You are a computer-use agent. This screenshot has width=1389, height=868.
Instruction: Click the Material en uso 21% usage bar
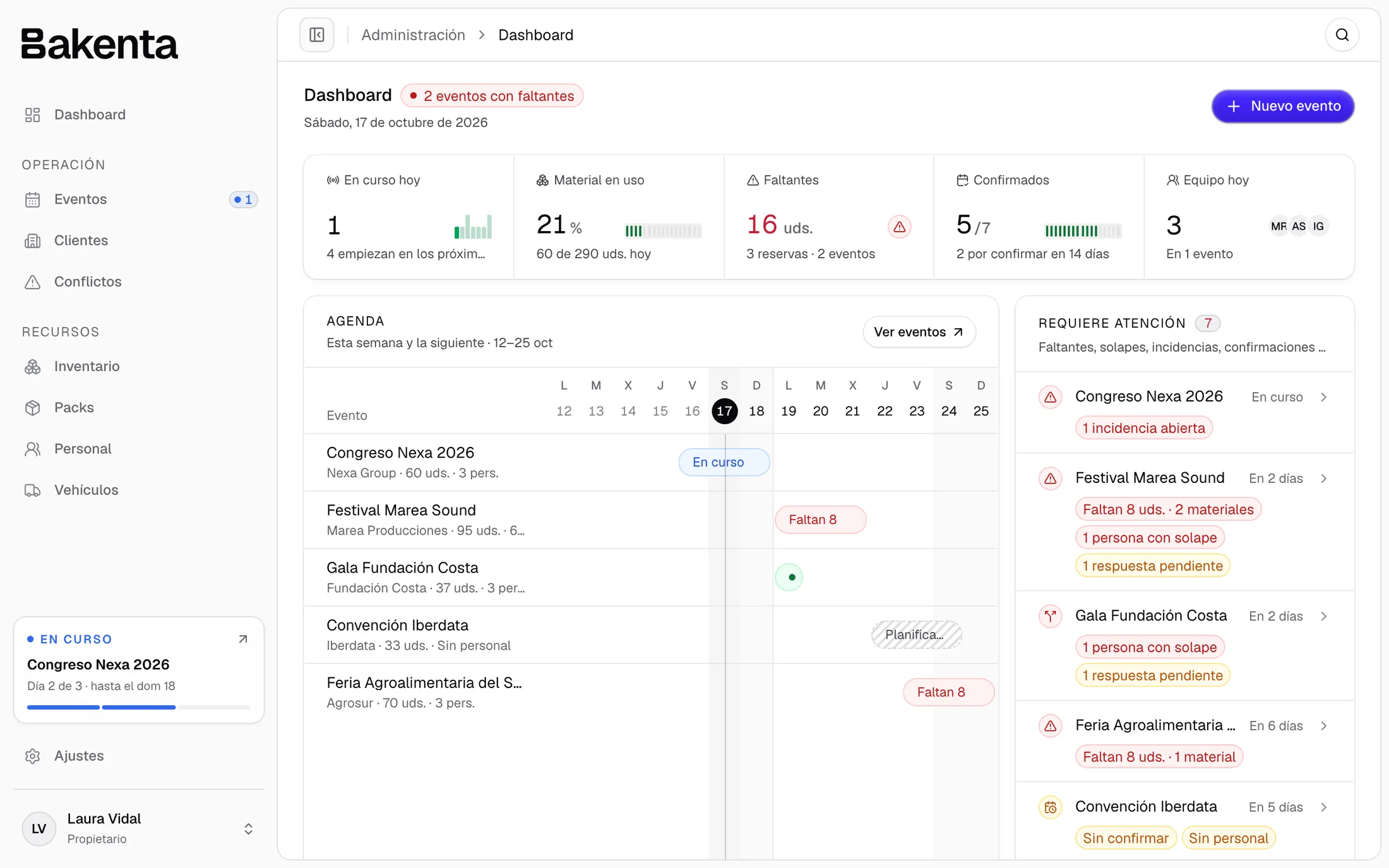pyautogui.click(x=663, y=230)
